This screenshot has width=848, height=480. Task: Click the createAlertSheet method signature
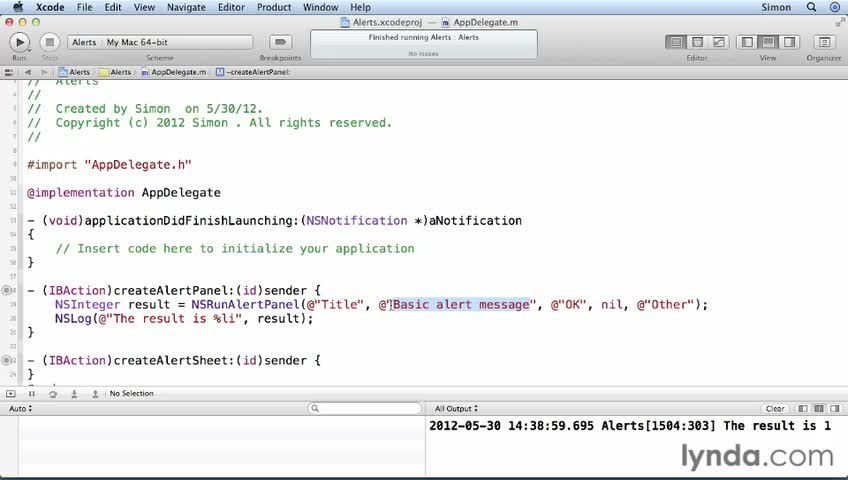pyautogui.click(x=174, y=360)
